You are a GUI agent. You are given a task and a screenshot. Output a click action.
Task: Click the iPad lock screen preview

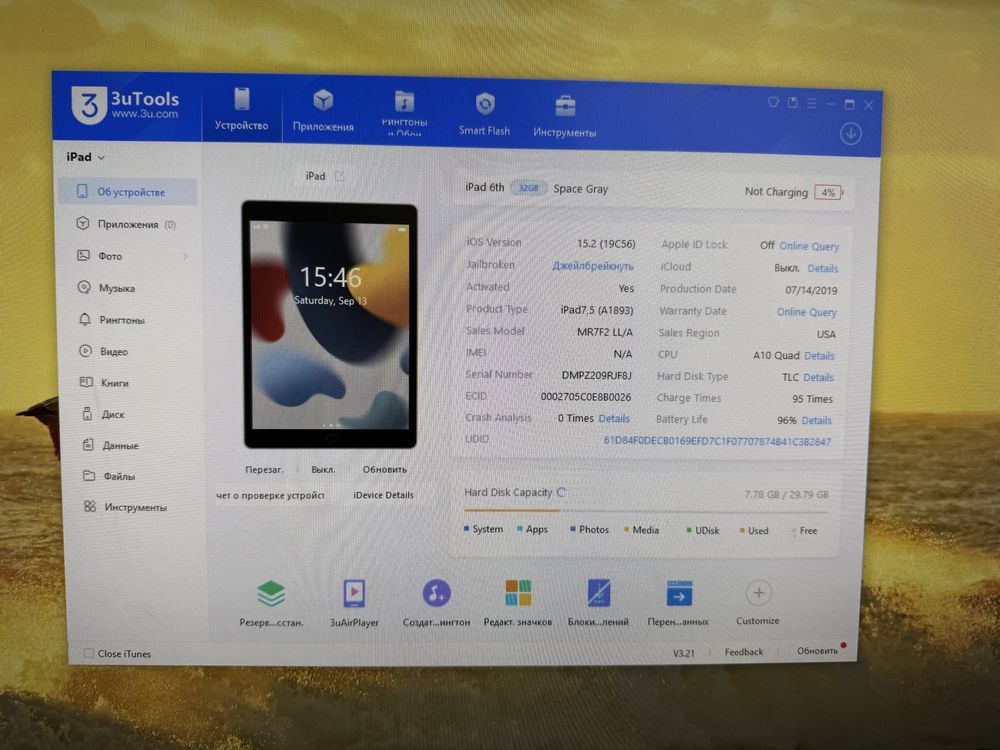pos(330,325)
